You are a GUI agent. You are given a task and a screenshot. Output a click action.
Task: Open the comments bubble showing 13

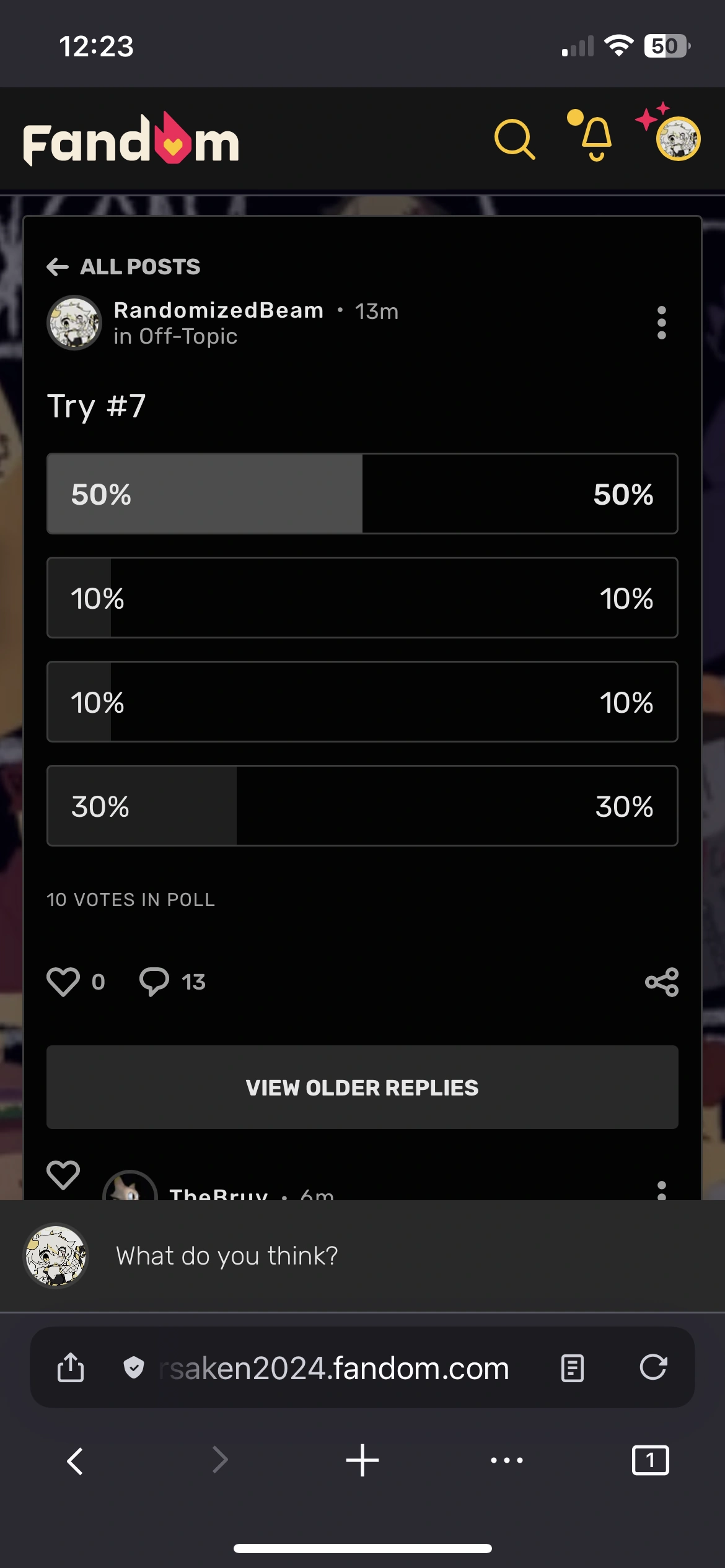click(154, 982)
